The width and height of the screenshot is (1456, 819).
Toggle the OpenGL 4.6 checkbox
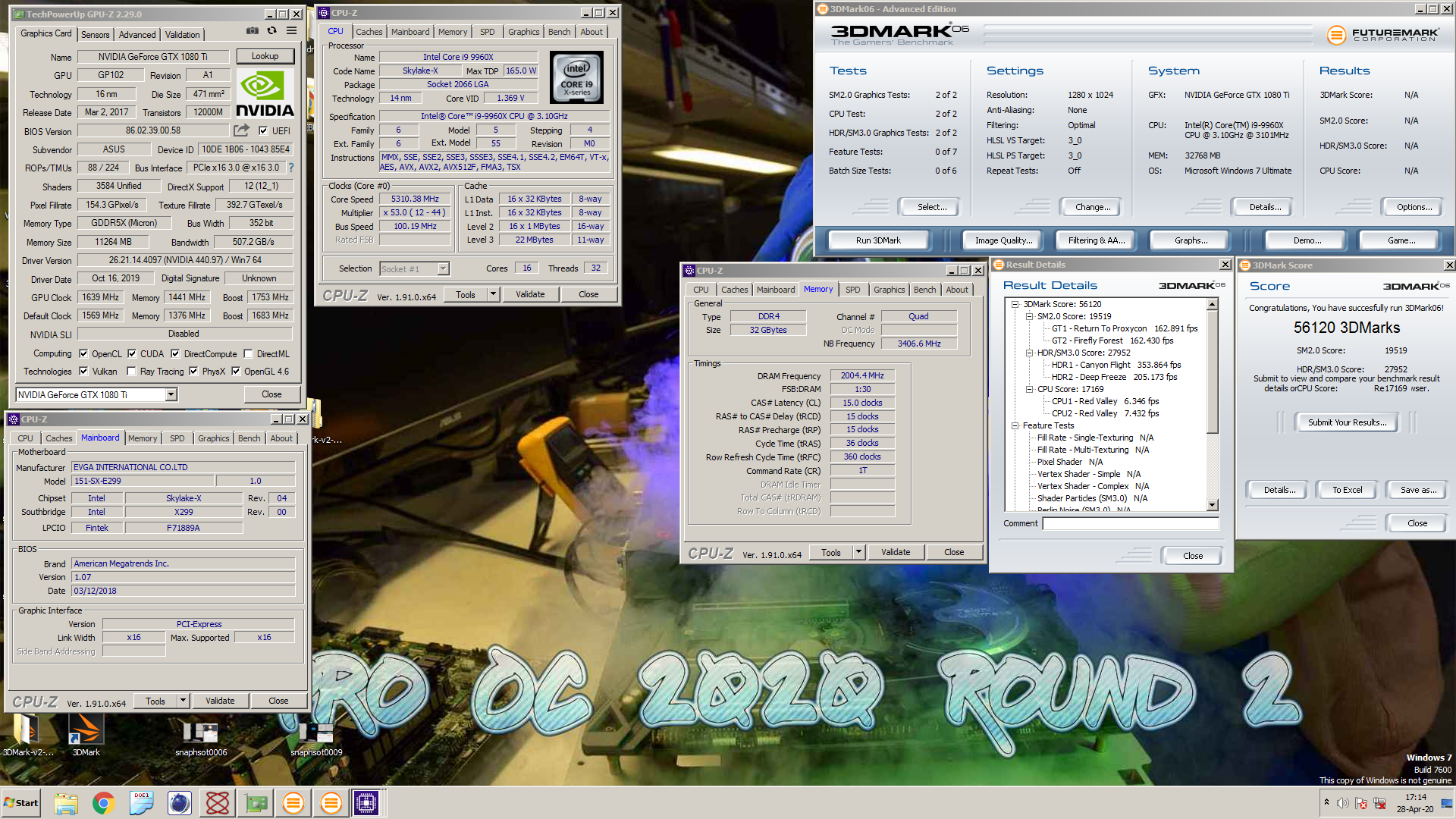236,371
